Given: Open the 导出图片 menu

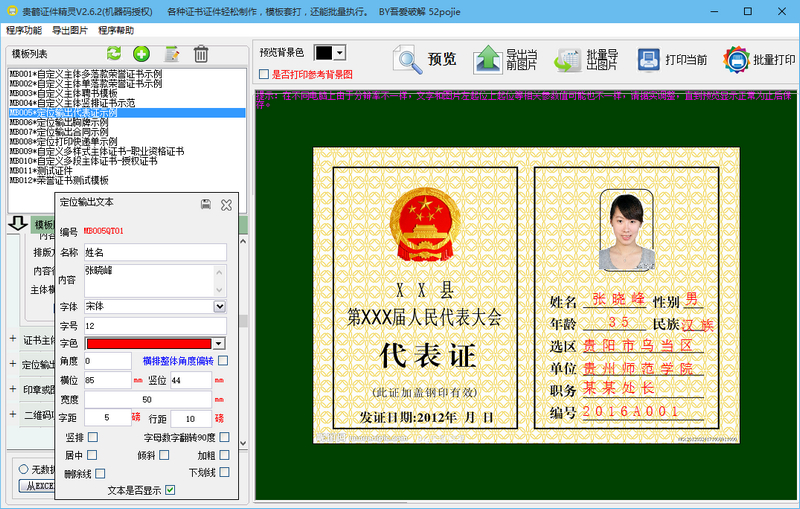Looking at the screenshot, I should pos(70,31).
